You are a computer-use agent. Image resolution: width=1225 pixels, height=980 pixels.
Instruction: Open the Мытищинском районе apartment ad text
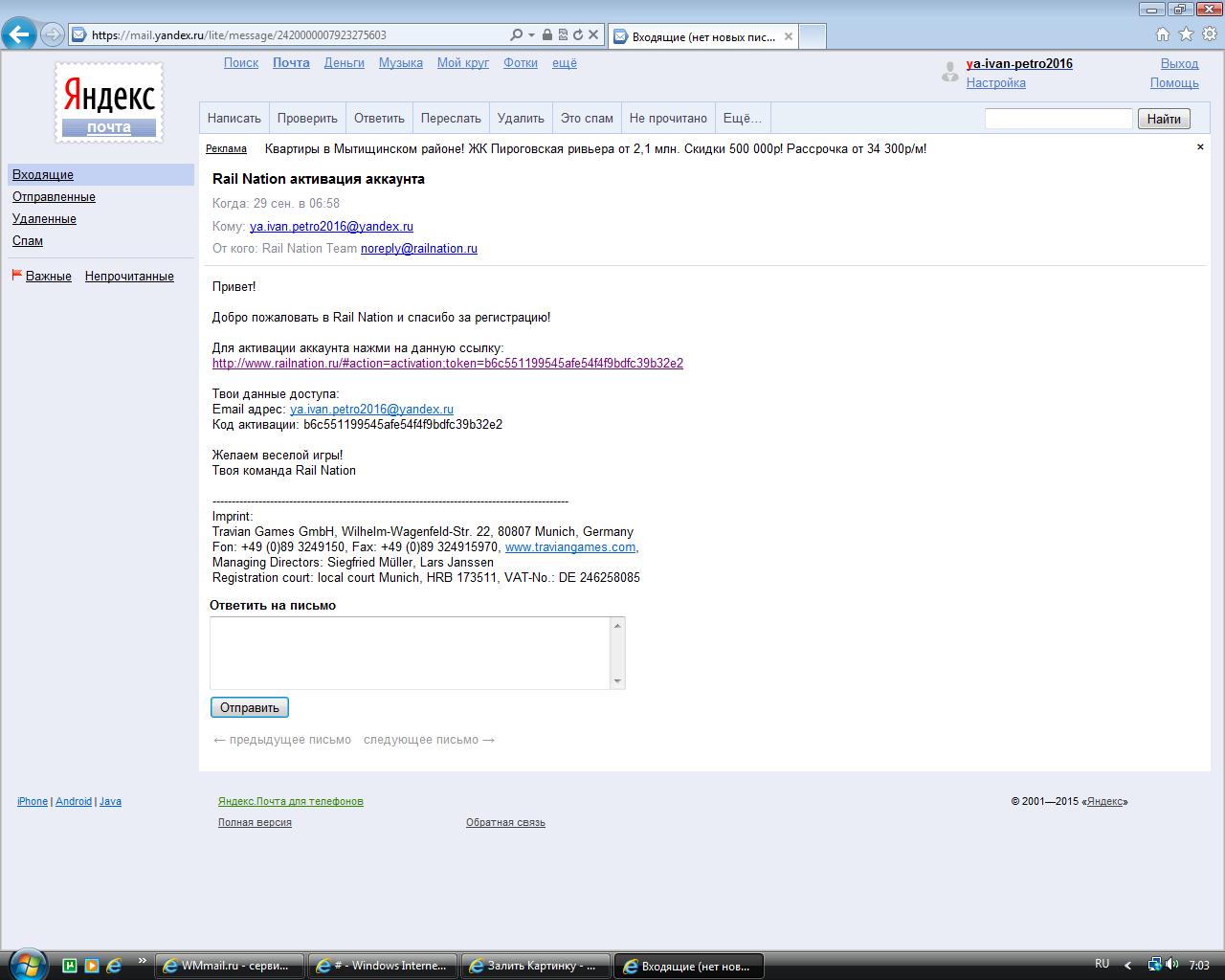point(595,148)
